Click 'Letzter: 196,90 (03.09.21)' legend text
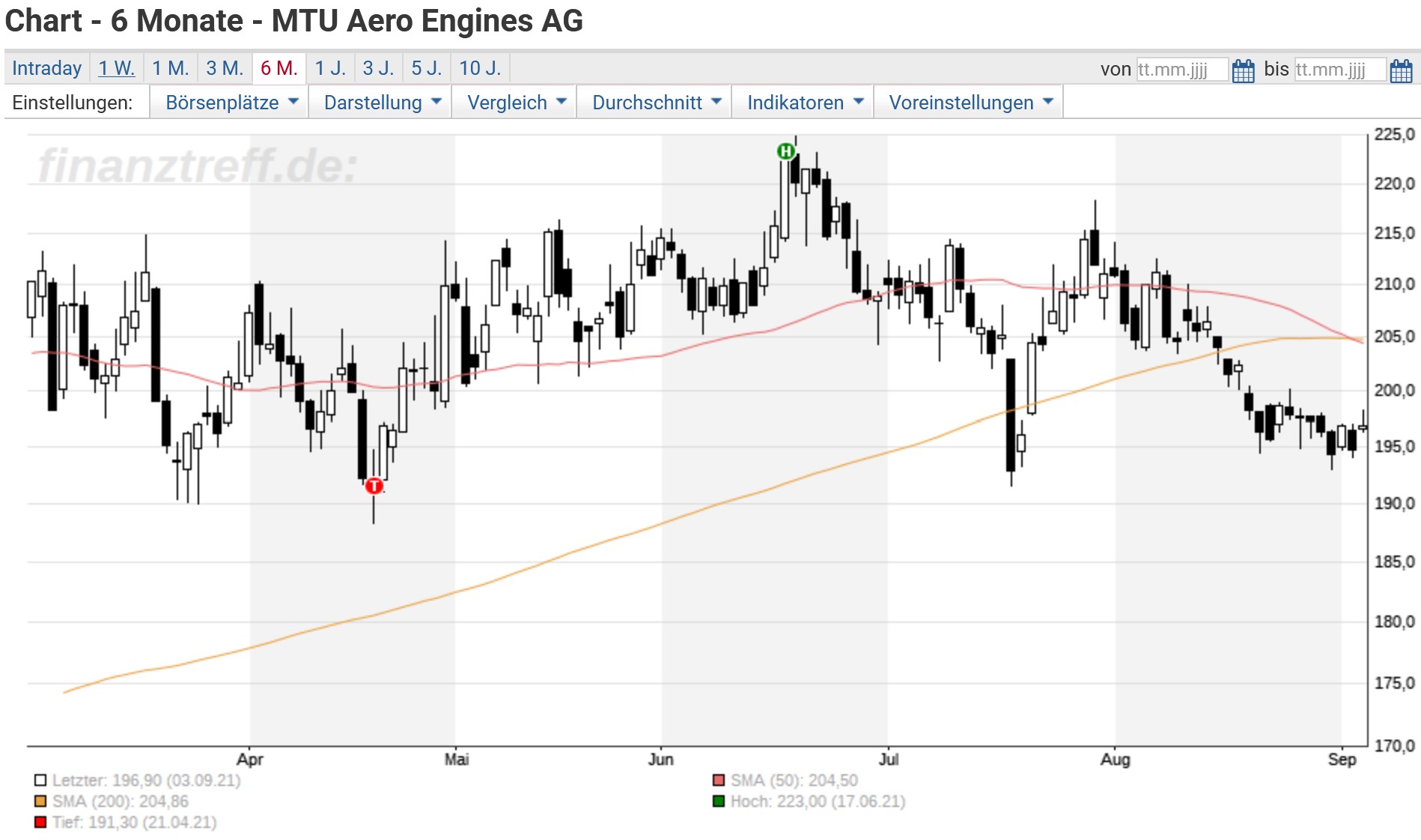The image size is (1421, 840). (x=147, y=781)
